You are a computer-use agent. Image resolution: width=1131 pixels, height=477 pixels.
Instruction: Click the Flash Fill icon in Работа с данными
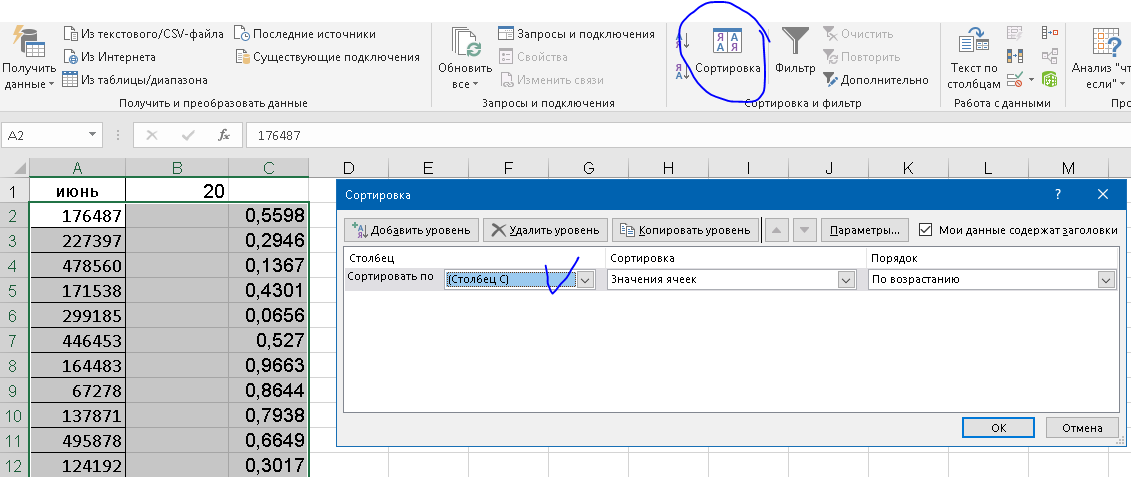point(1015,32)
